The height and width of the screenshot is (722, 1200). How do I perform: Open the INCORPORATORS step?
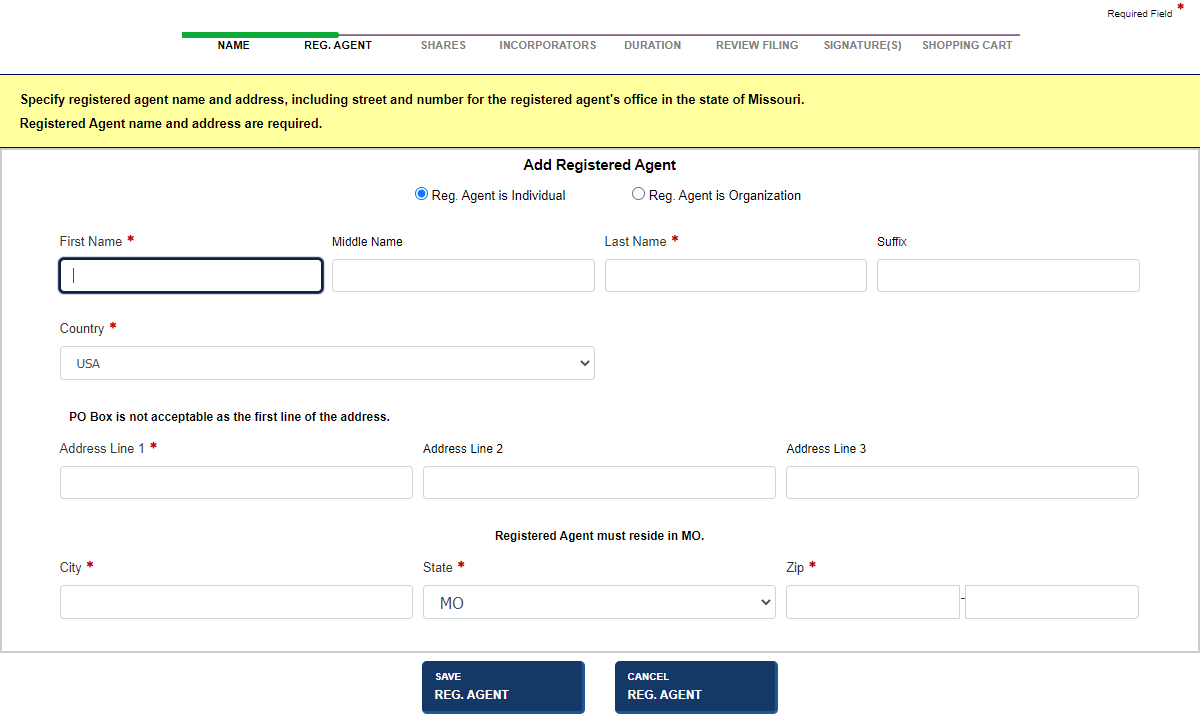547,45
